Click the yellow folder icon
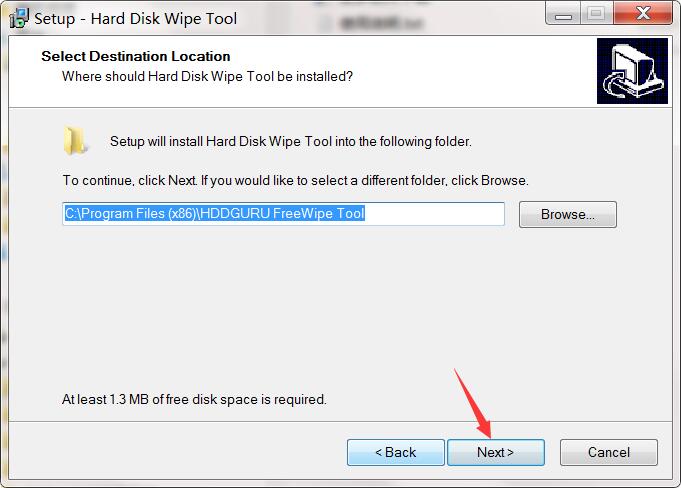 click(x=73, y=141)
